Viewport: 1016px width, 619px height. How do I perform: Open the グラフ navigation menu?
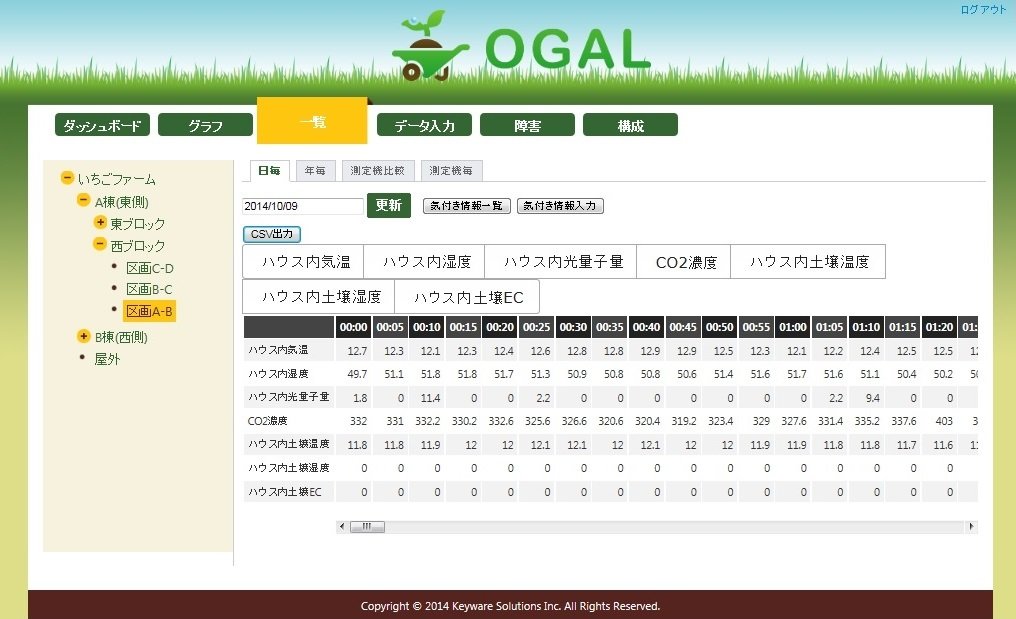tap(205, 126)
